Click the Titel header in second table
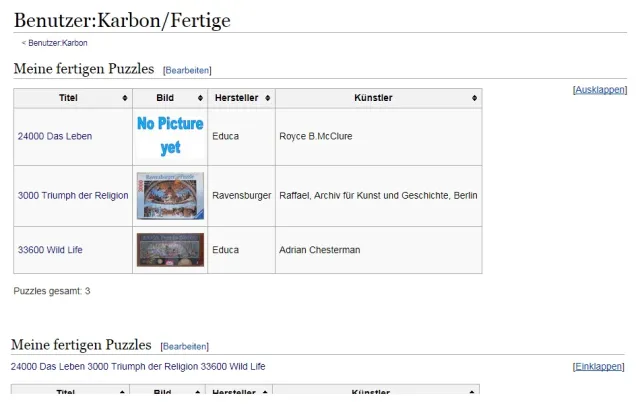640x404 pixels. [x=70, y=390]
